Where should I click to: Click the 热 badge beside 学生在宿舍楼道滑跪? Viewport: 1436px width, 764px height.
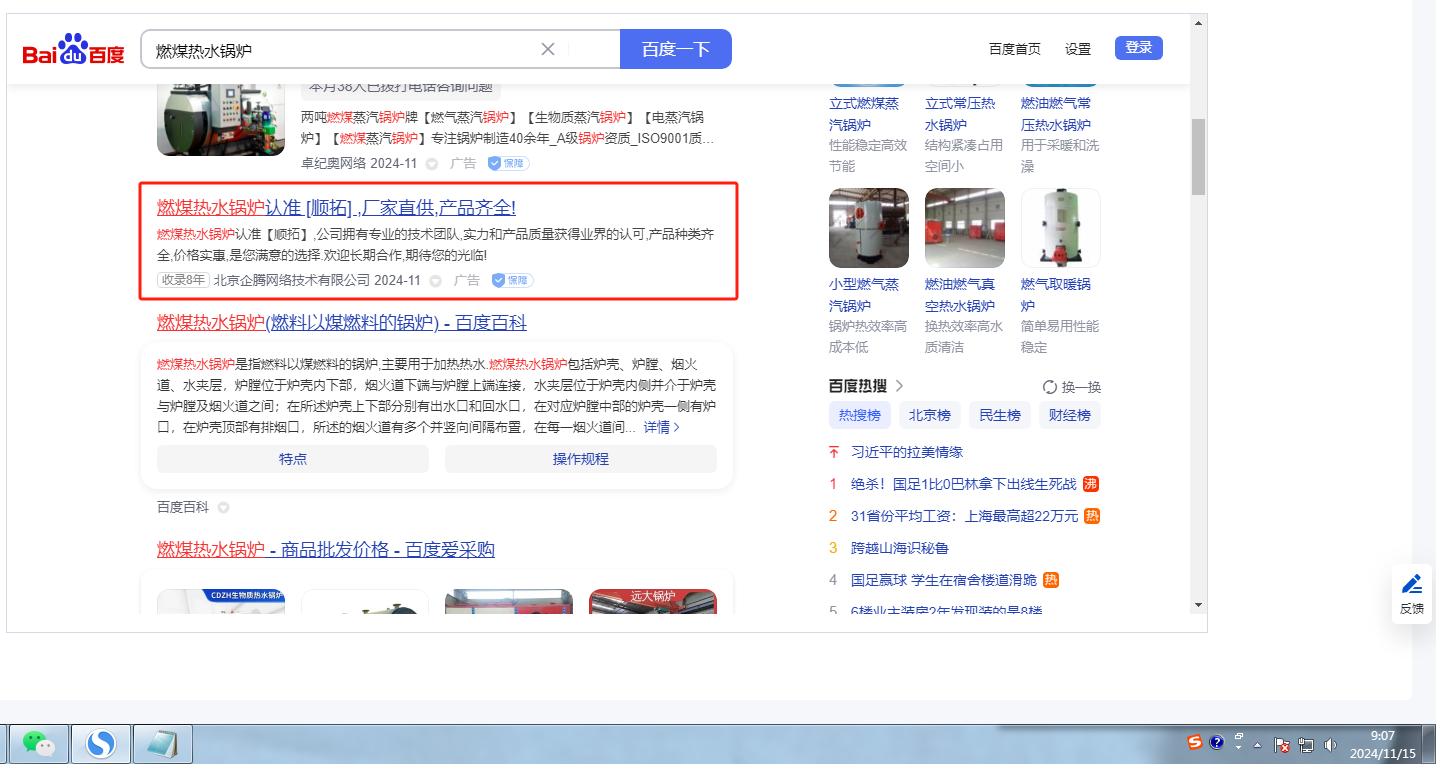click(1051, 580)
